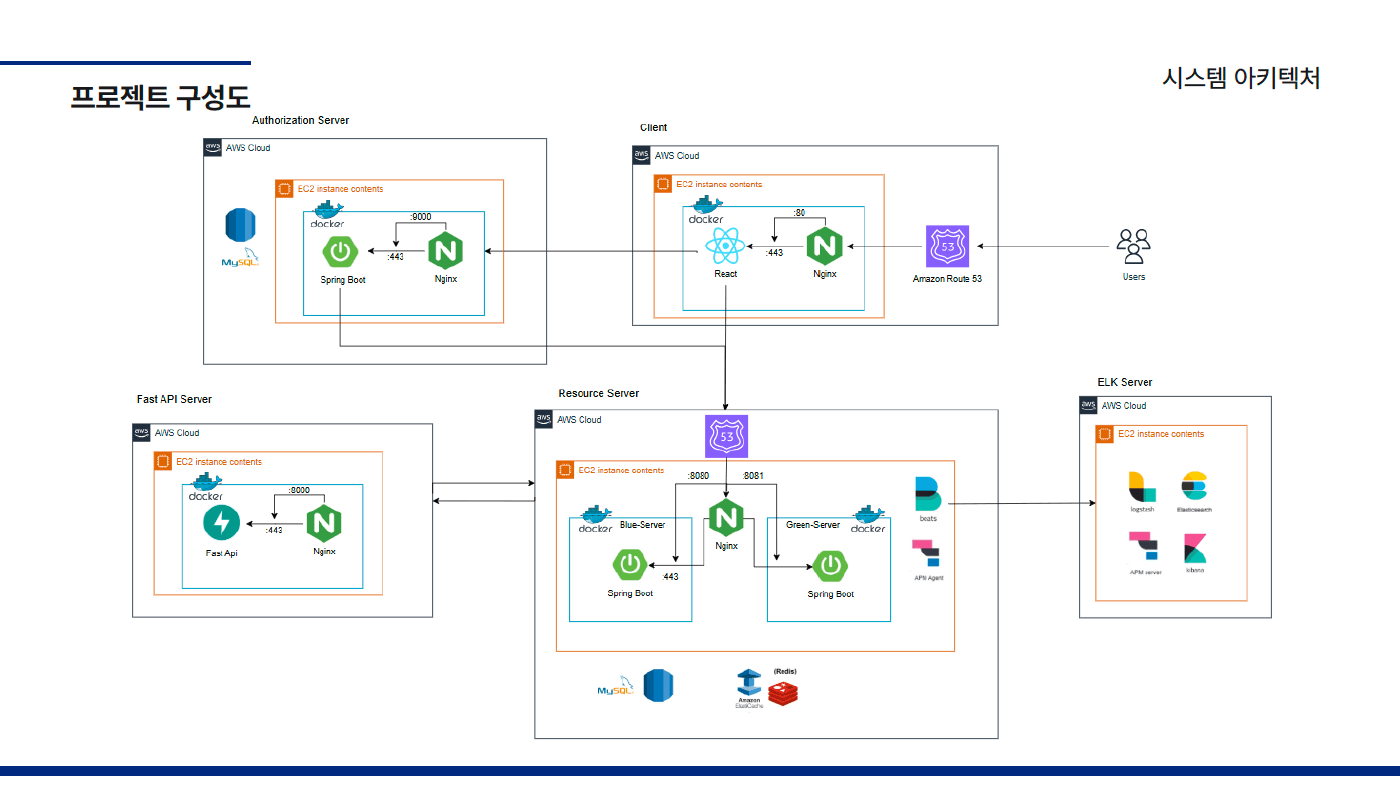Select the Nginx icon in the Client box
The height and width of the screenshot is (788, 1400).
825,246
